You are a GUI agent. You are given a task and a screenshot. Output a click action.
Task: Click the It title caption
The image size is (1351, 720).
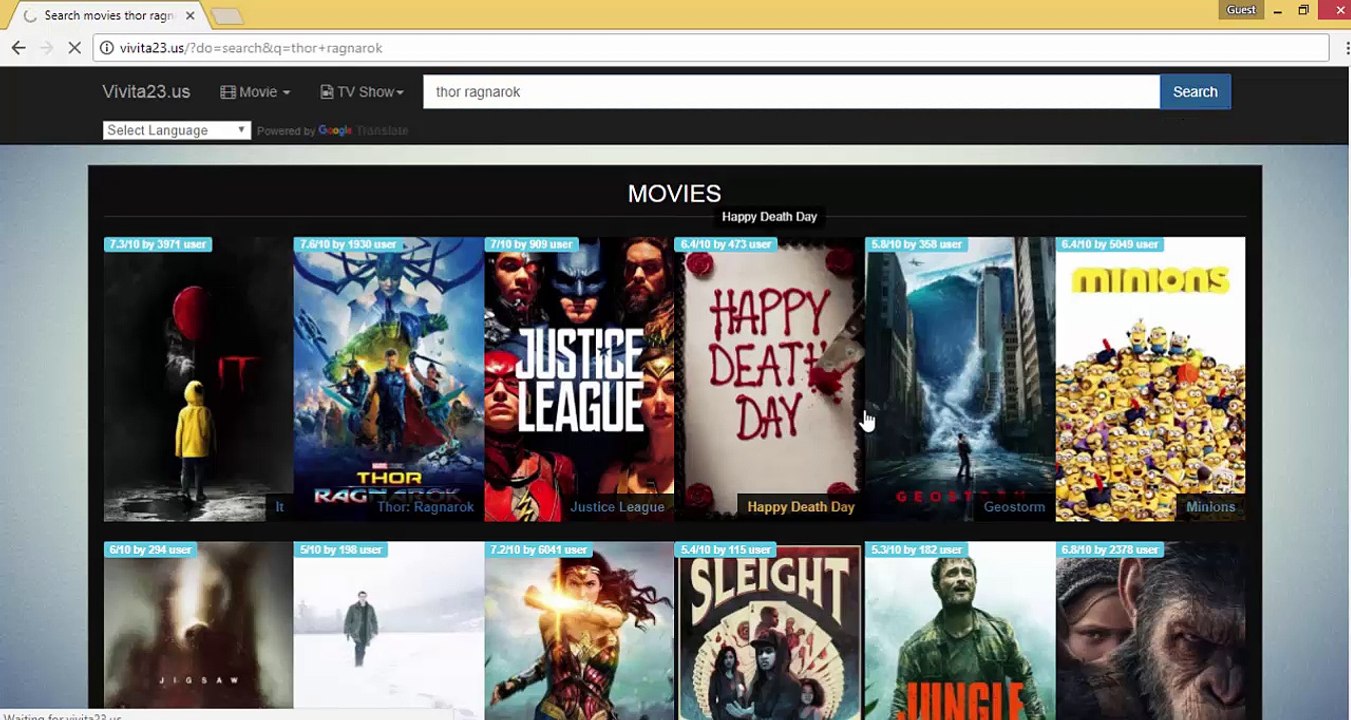(279, 507)
